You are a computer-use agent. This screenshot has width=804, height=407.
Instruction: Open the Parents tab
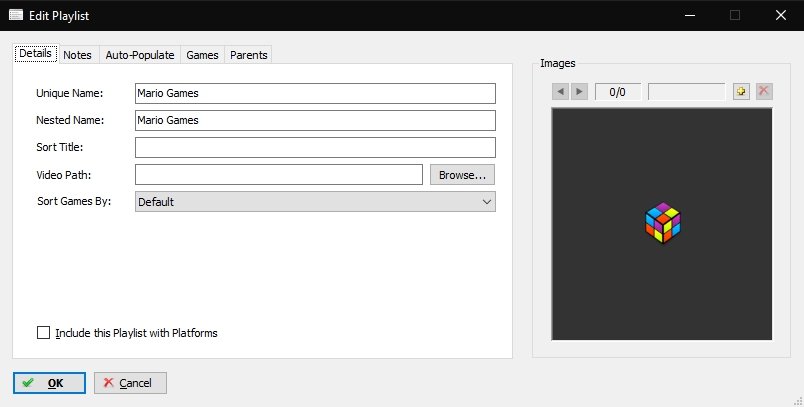click(249, 55)
